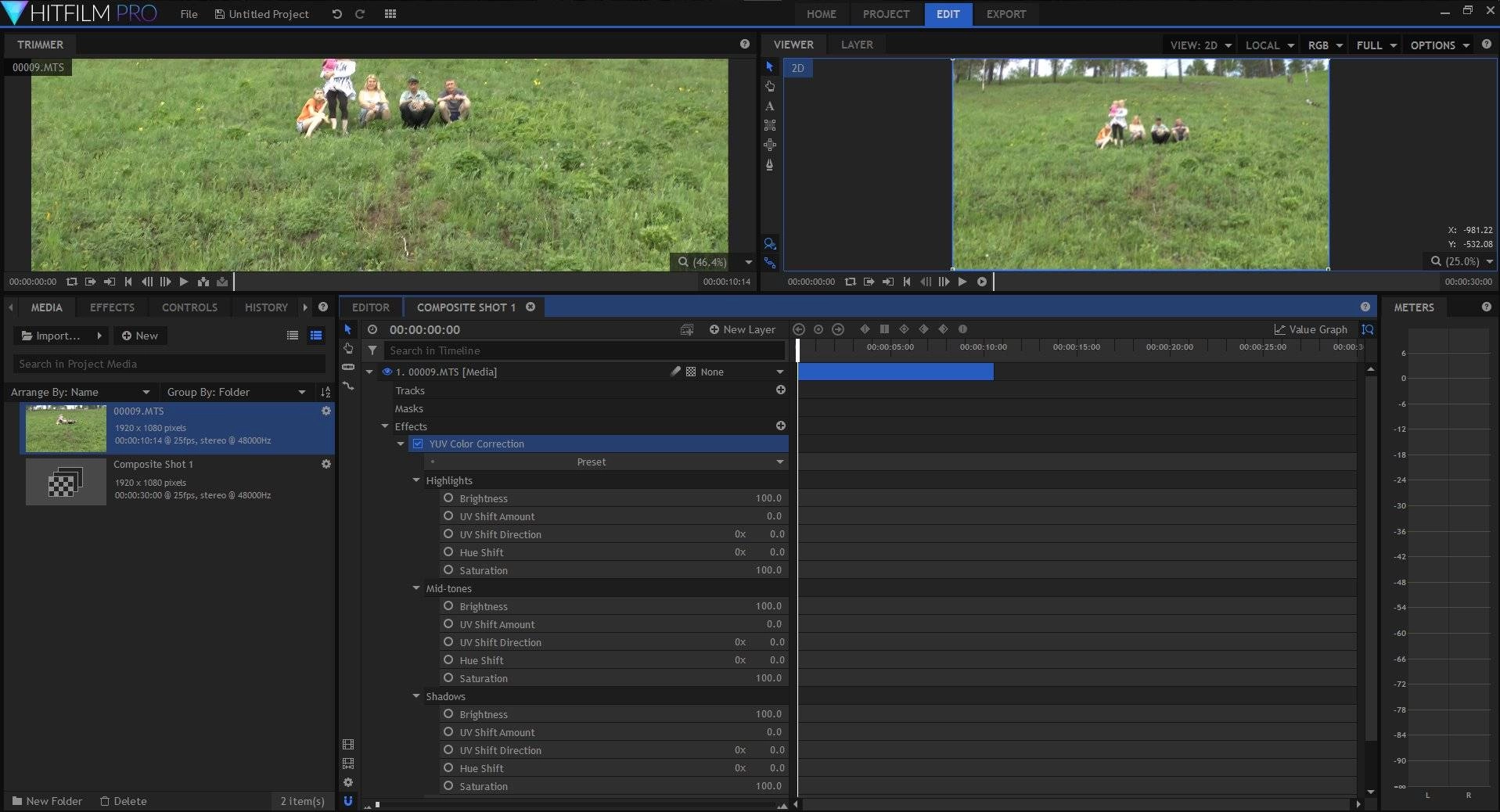Click viewer loop playback icon

click(x=851, y=282)
